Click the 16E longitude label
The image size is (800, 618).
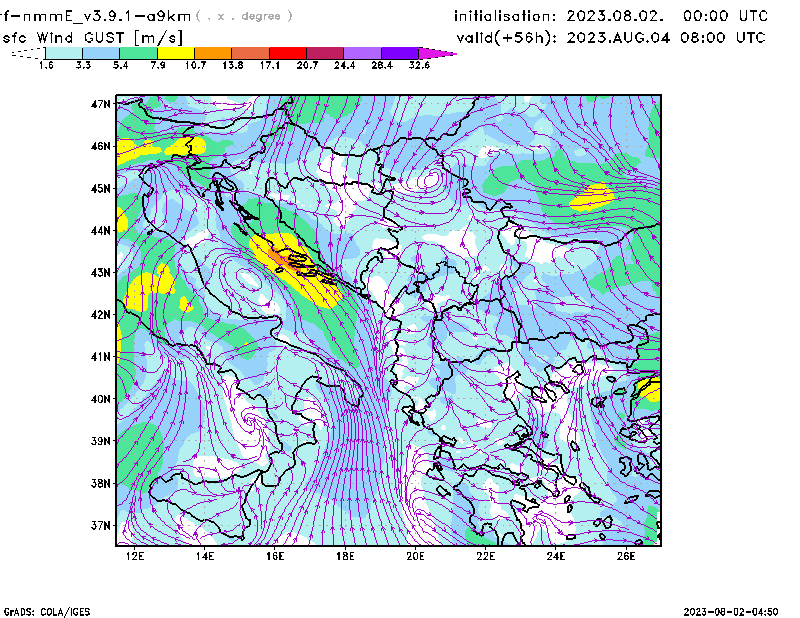tap(275, 556)
